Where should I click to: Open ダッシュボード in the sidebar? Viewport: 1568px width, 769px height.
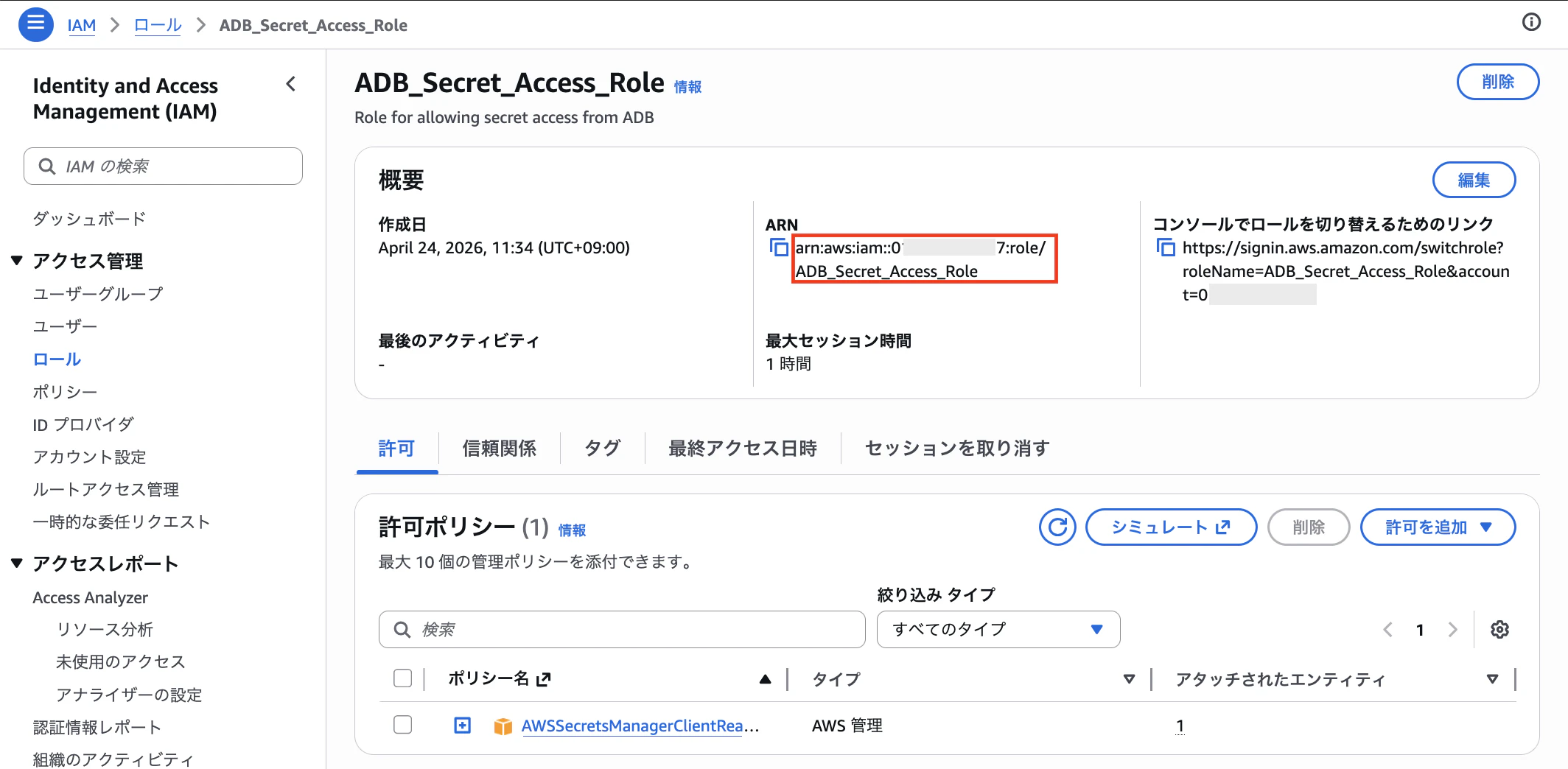(x=89, y=219)
